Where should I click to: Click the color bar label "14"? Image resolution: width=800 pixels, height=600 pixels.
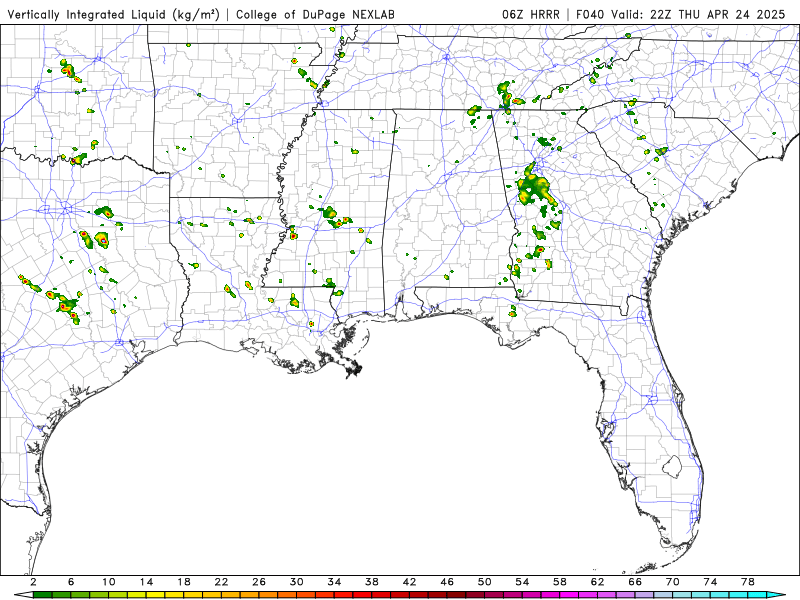click(x=146, y=582)
